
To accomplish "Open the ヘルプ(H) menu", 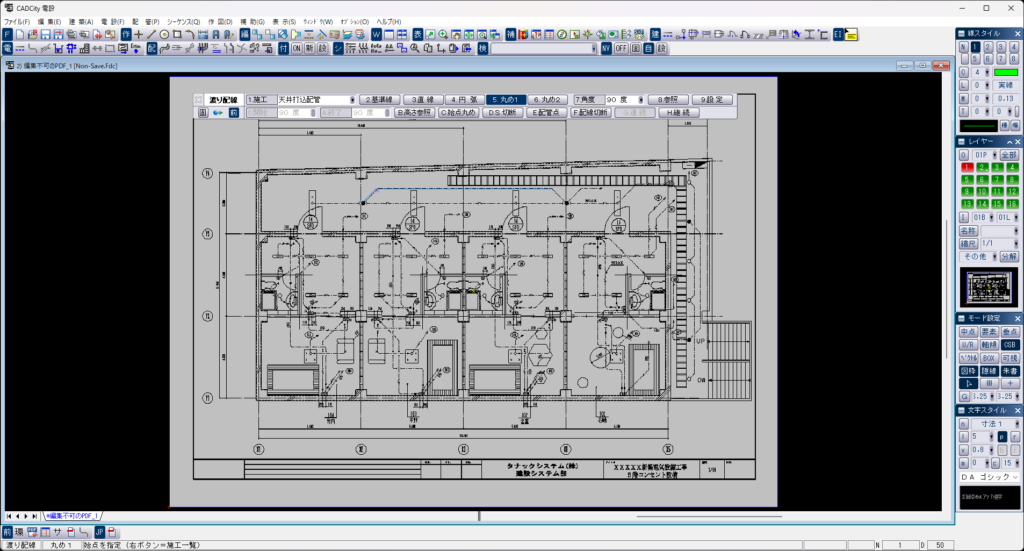I will click(389, 21).
